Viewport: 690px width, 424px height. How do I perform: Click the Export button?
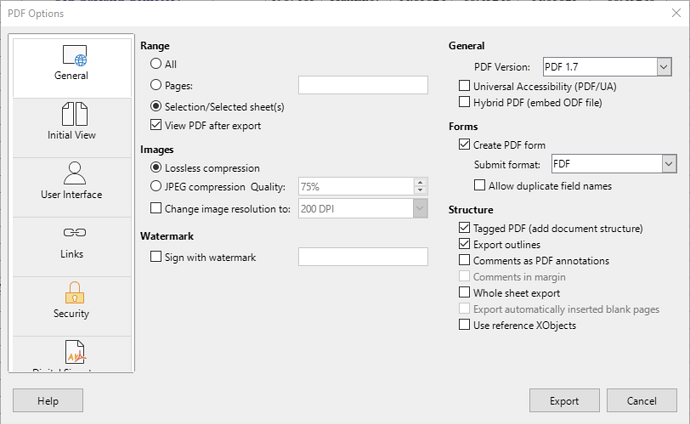pyautogui.click(x=564, y=401)
